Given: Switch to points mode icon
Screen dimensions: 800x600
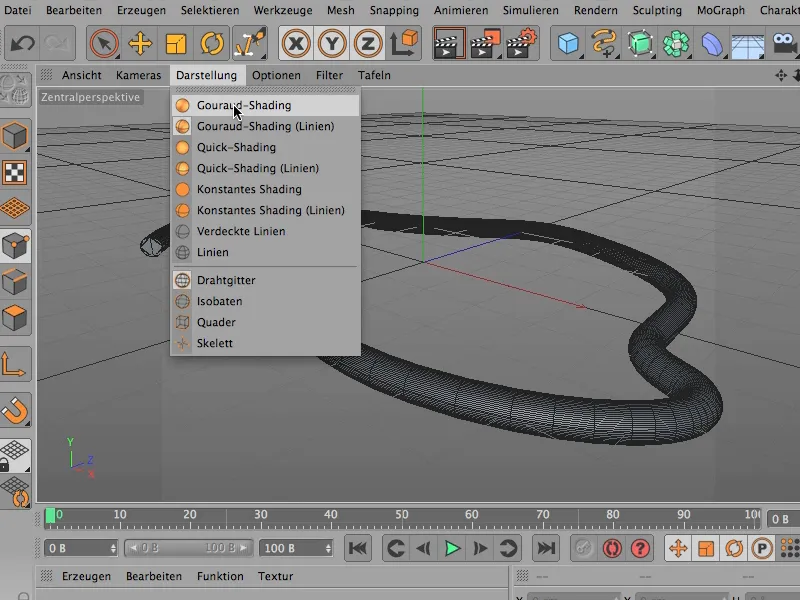Looking at the screenshot, I should (x=15, y=245).
